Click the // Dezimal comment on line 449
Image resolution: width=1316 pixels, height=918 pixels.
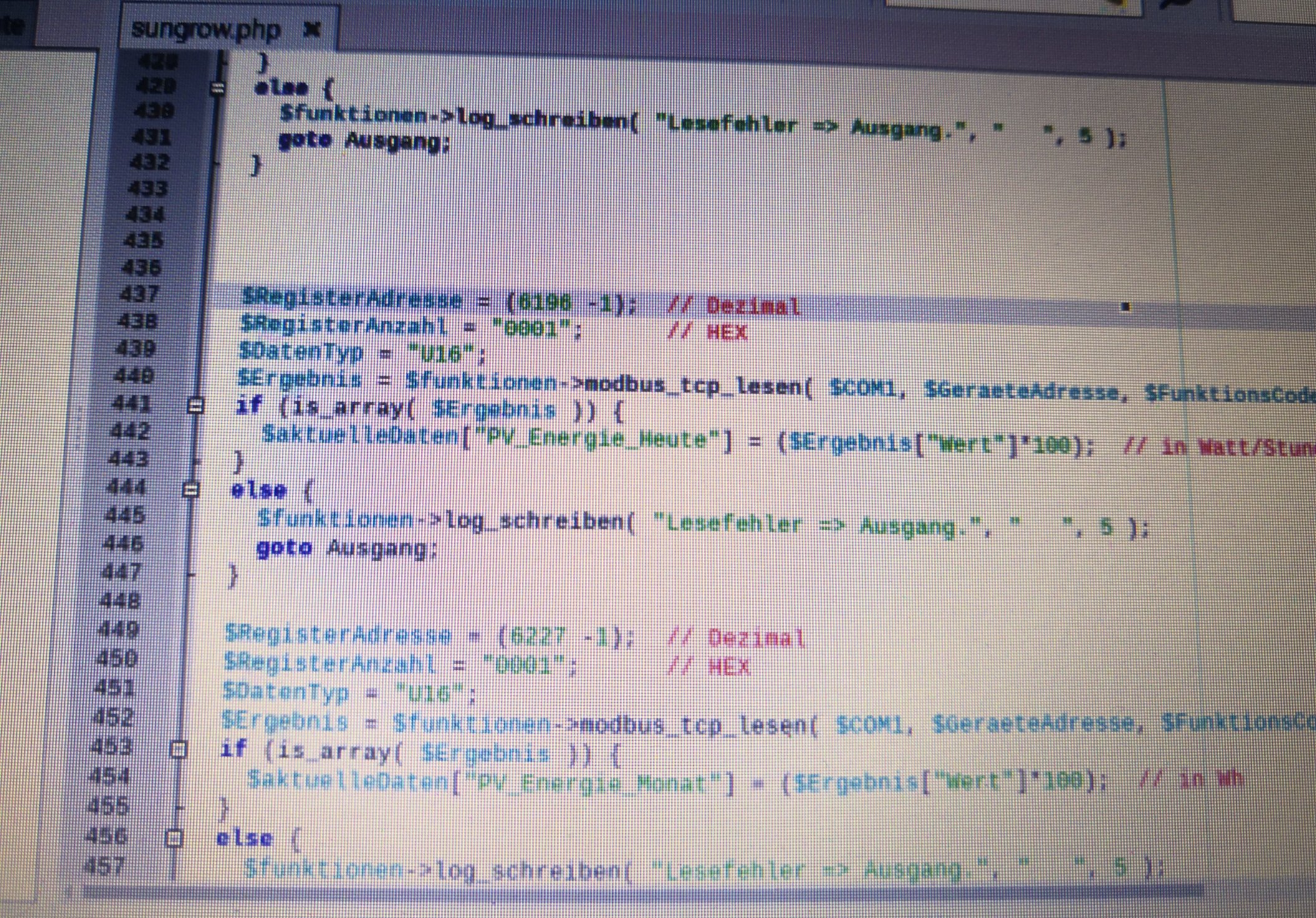(736, 639)
